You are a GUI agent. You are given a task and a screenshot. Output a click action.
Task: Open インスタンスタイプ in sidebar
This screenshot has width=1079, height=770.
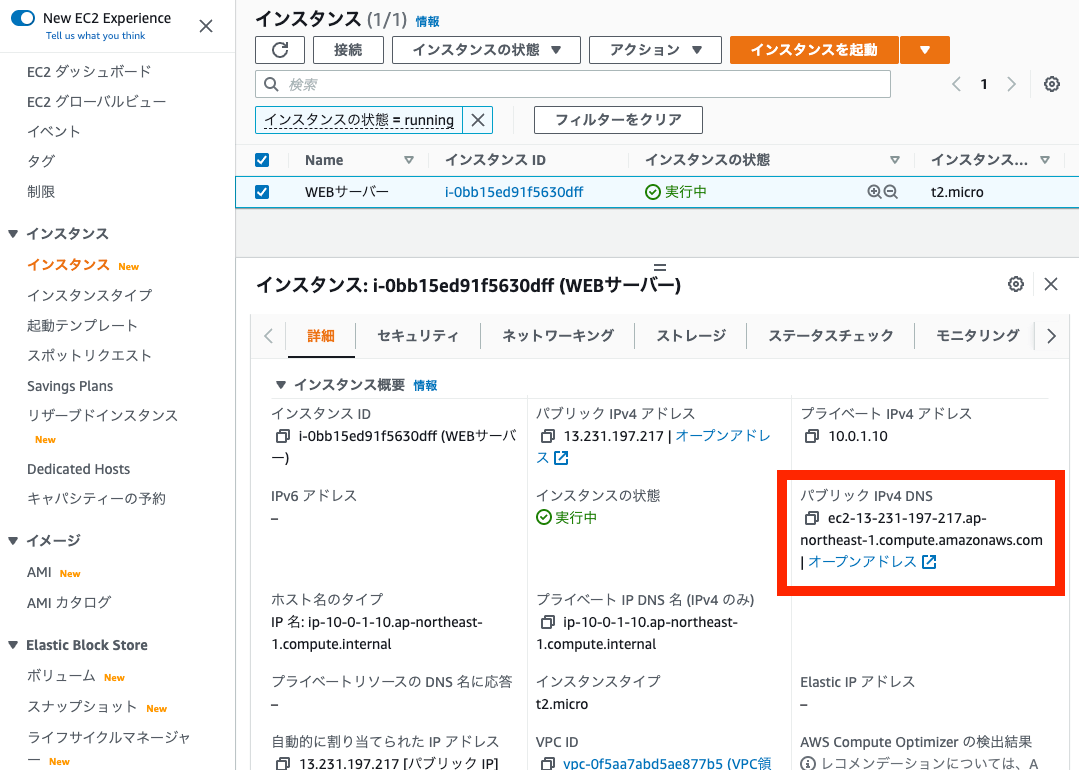pyautogui.click(x=89, y=295)
